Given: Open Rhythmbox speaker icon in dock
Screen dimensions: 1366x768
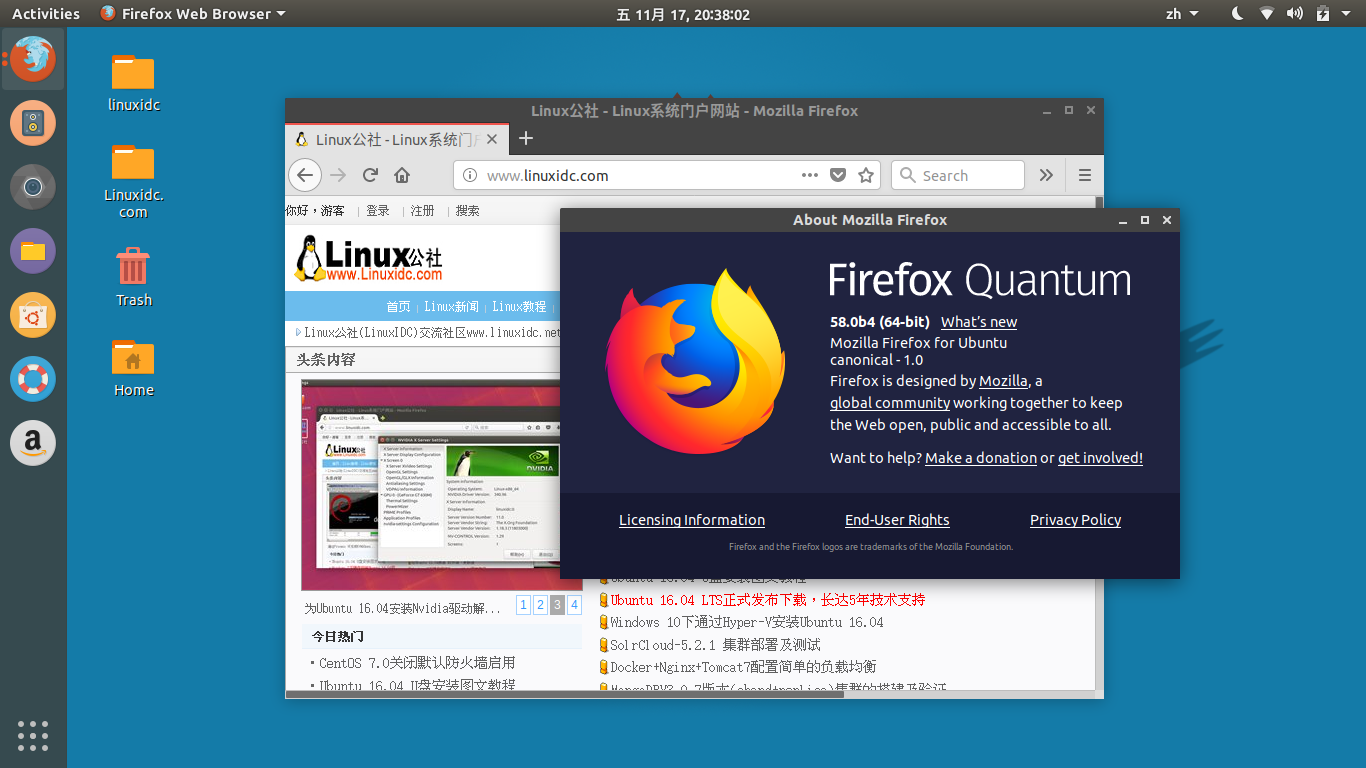Looking at the screenshot, I should point(33,123).
